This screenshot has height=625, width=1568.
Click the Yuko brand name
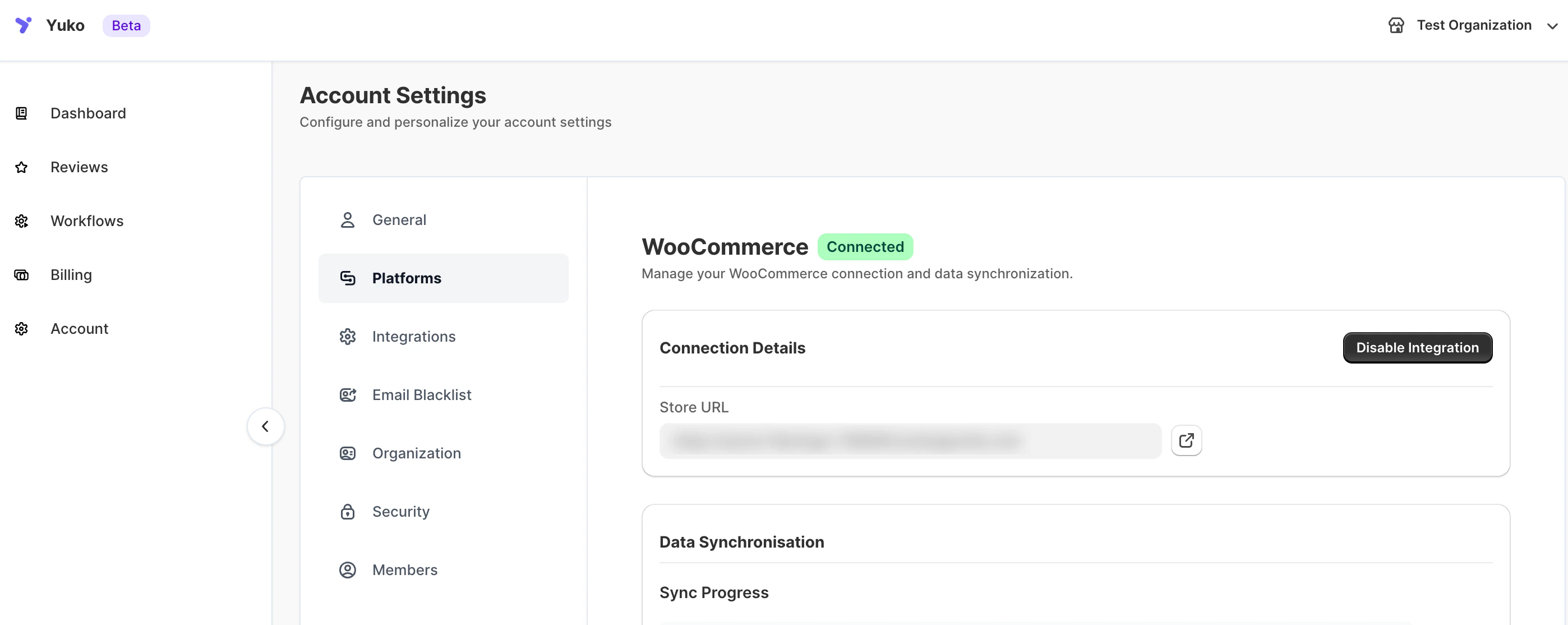[65, 25]
